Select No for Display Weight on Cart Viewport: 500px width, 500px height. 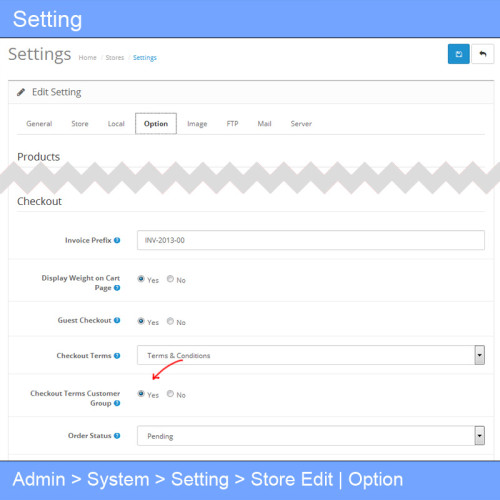tap(170, 279)
